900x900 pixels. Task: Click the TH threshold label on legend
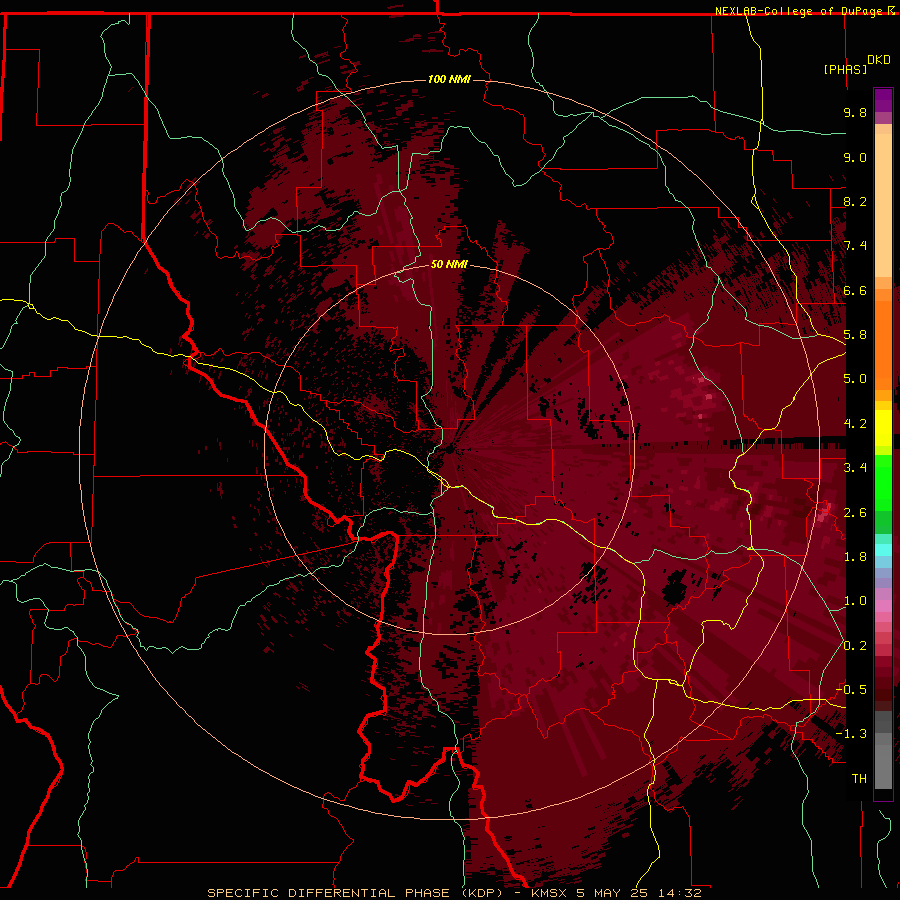(859, 779)
